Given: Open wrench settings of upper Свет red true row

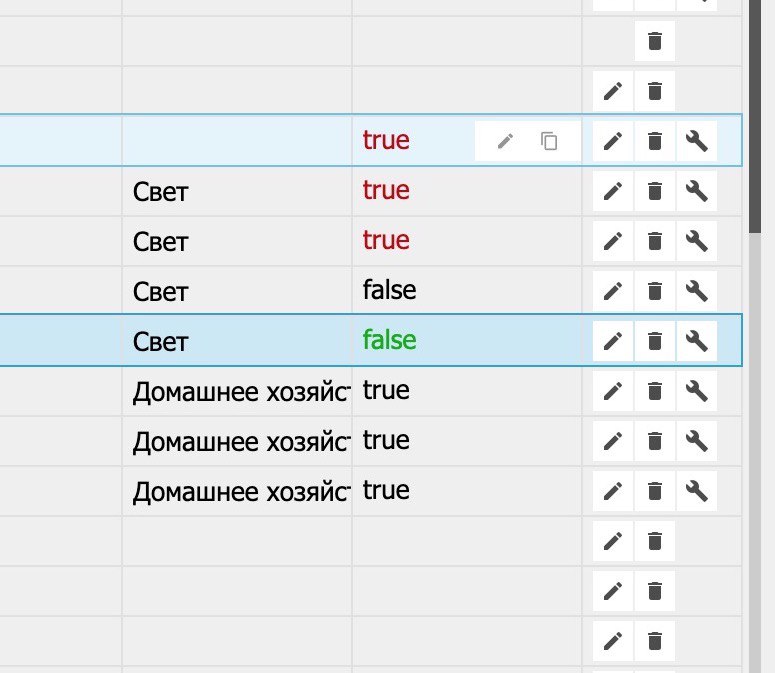Looking at the screenshot, I should tap(696, 191).
